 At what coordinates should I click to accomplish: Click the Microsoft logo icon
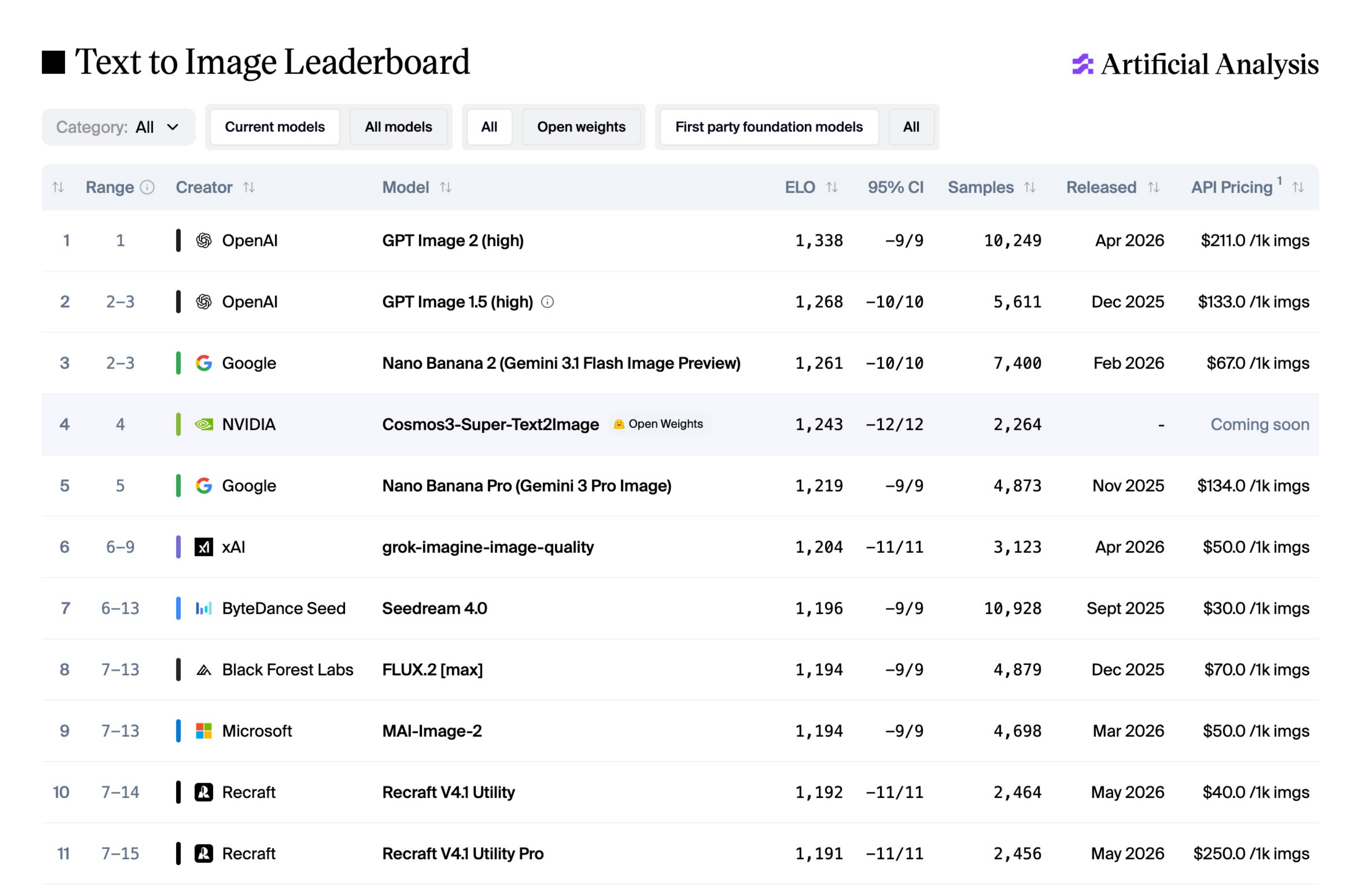(204, 731)
